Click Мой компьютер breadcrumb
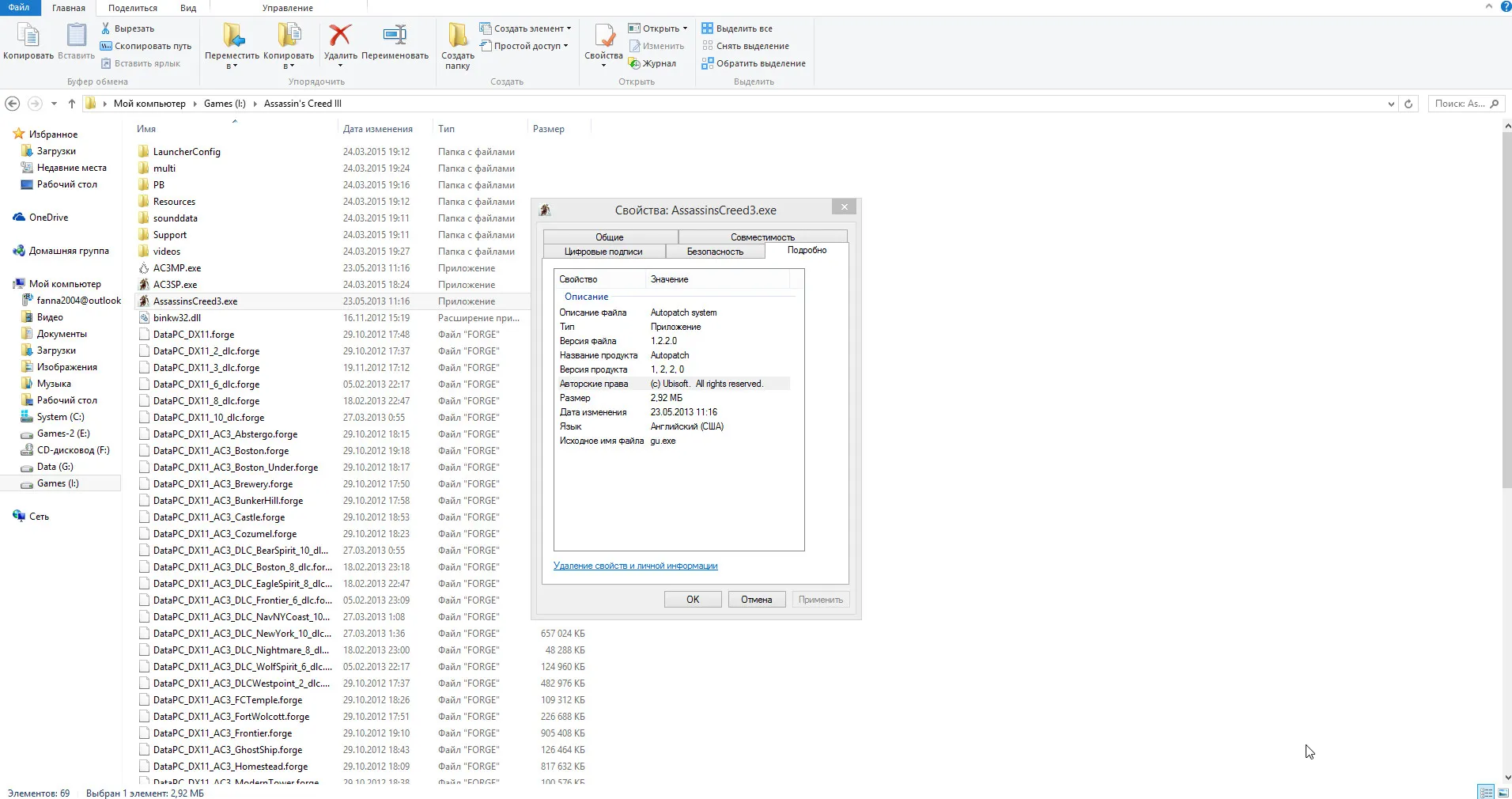This screenshot has height=799, width=1512. click(149, 104)
